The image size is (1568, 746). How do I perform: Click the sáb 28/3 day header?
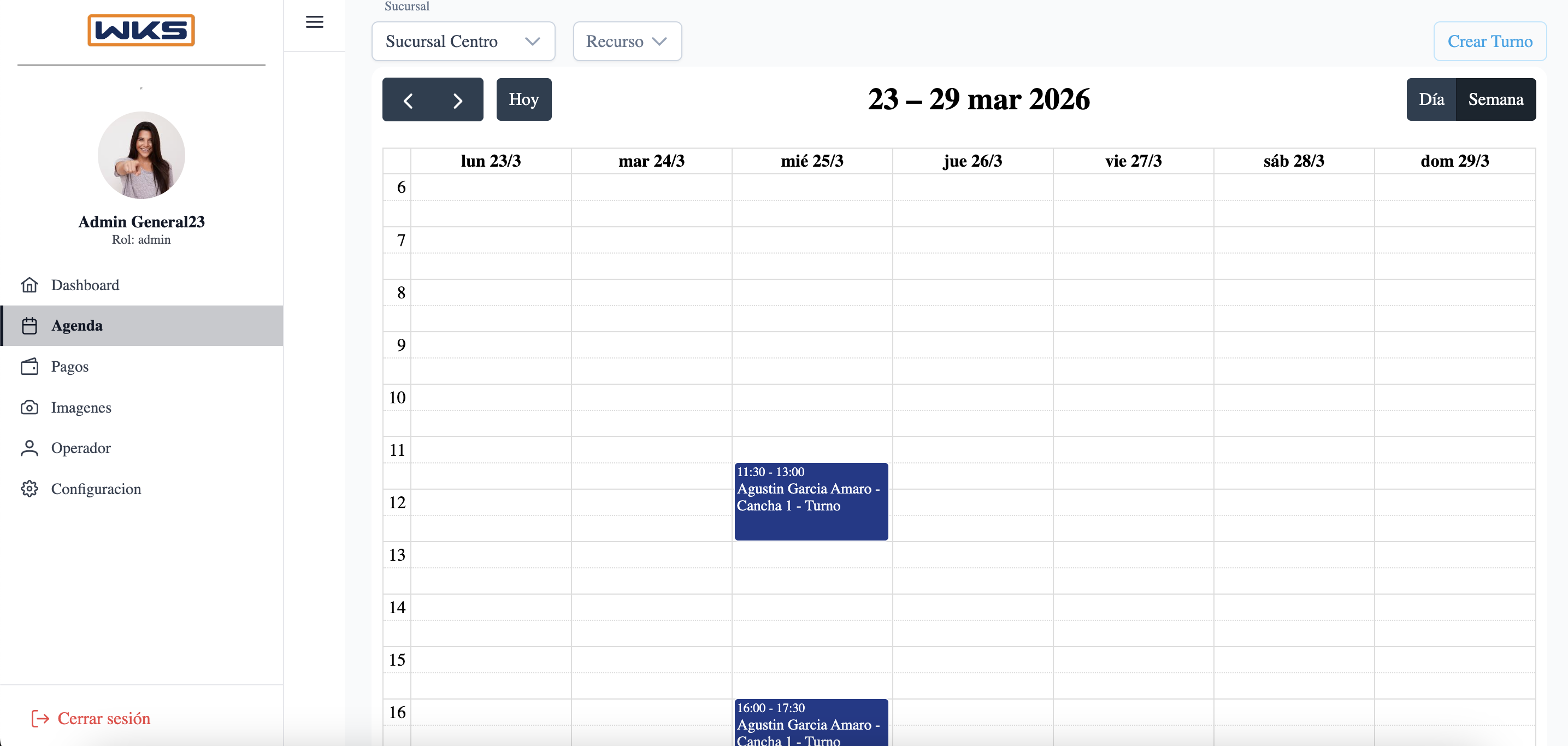click(1294, 160)
